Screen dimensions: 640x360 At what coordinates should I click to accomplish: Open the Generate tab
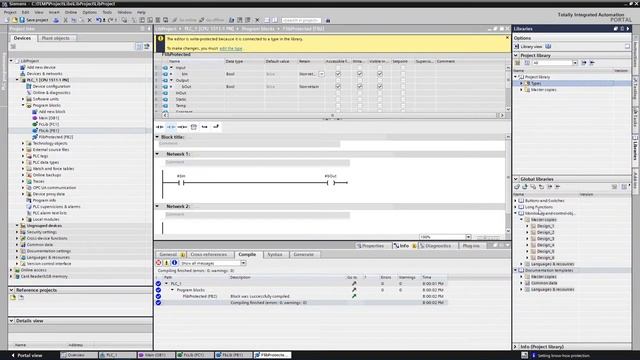tap(304, 254)
